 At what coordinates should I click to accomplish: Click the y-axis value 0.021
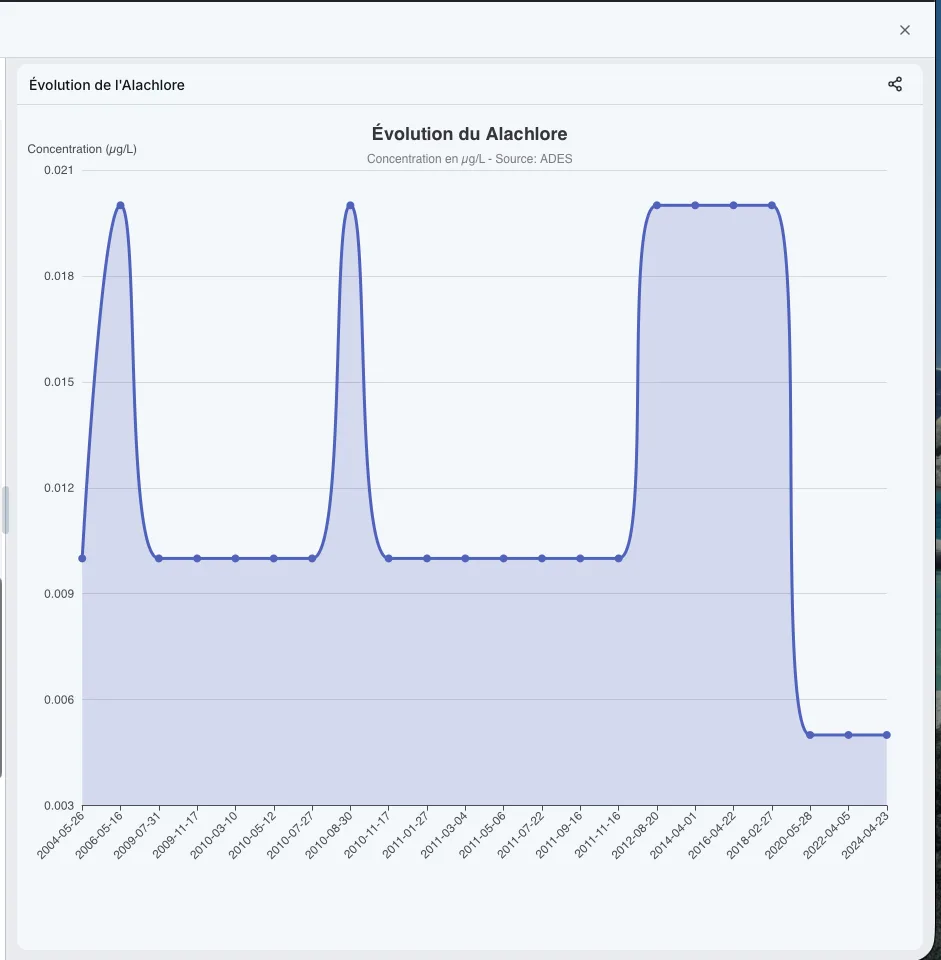[x=59, y=170]
